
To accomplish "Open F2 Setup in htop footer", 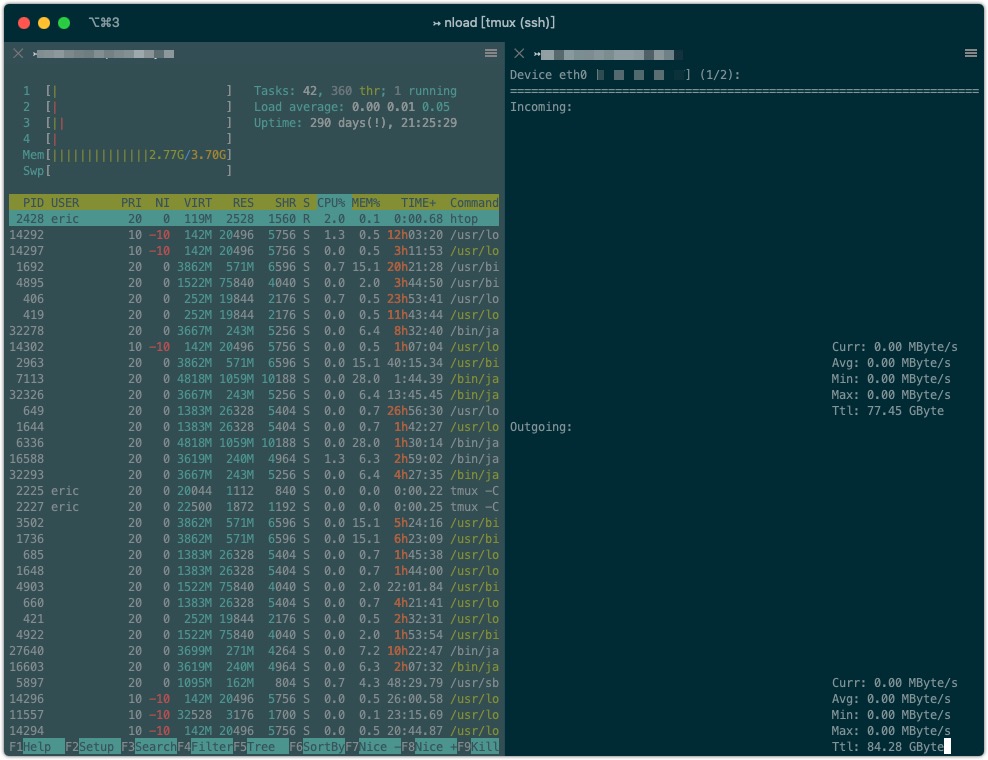I will coord(93,747).
